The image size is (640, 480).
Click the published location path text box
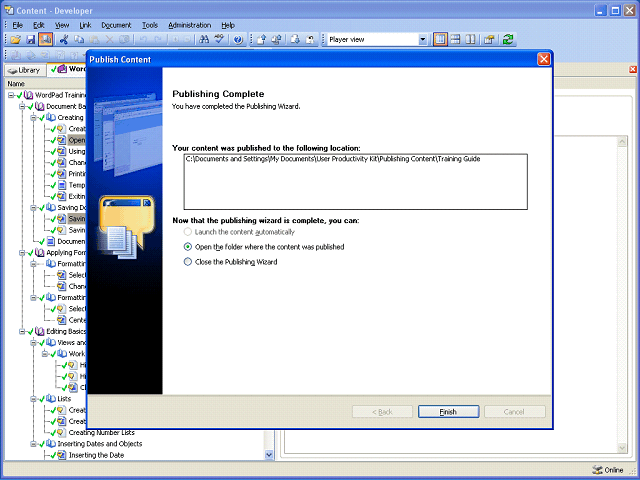[x=356, y=182]
